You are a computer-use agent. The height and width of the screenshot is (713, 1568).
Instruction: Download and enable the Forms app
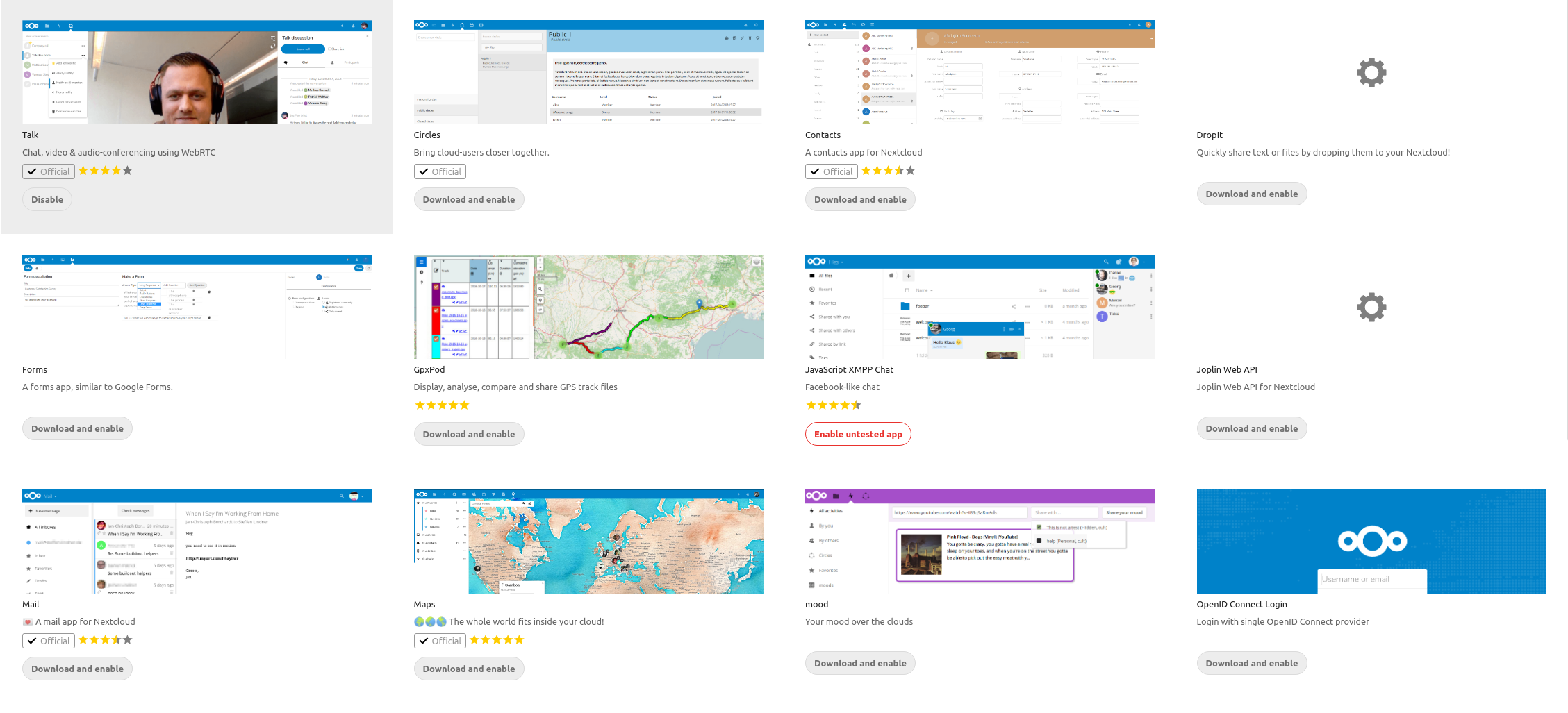(77, 428)
